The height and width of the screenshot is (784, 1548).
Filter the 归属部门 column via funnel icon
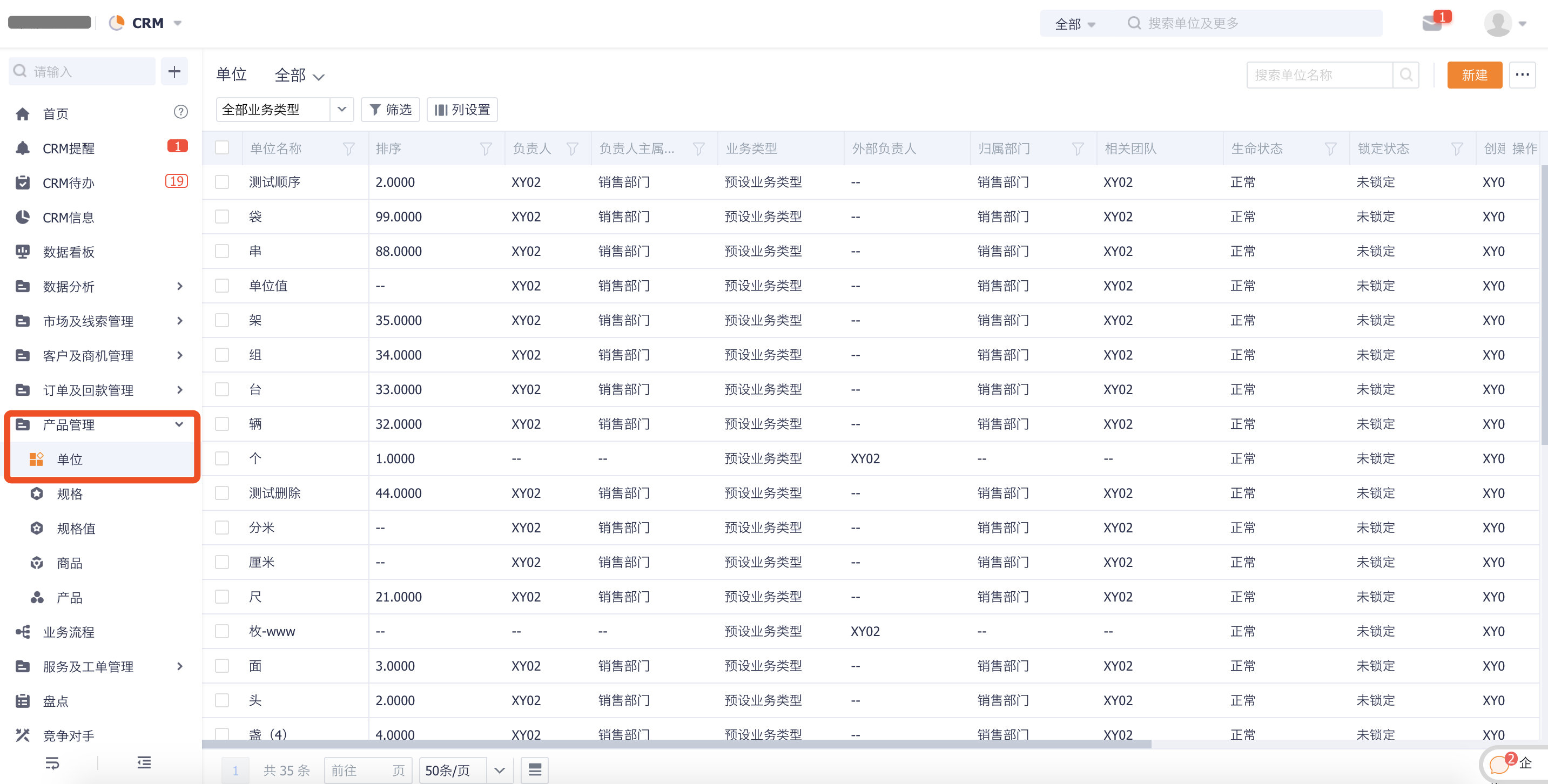point(1078,148)
